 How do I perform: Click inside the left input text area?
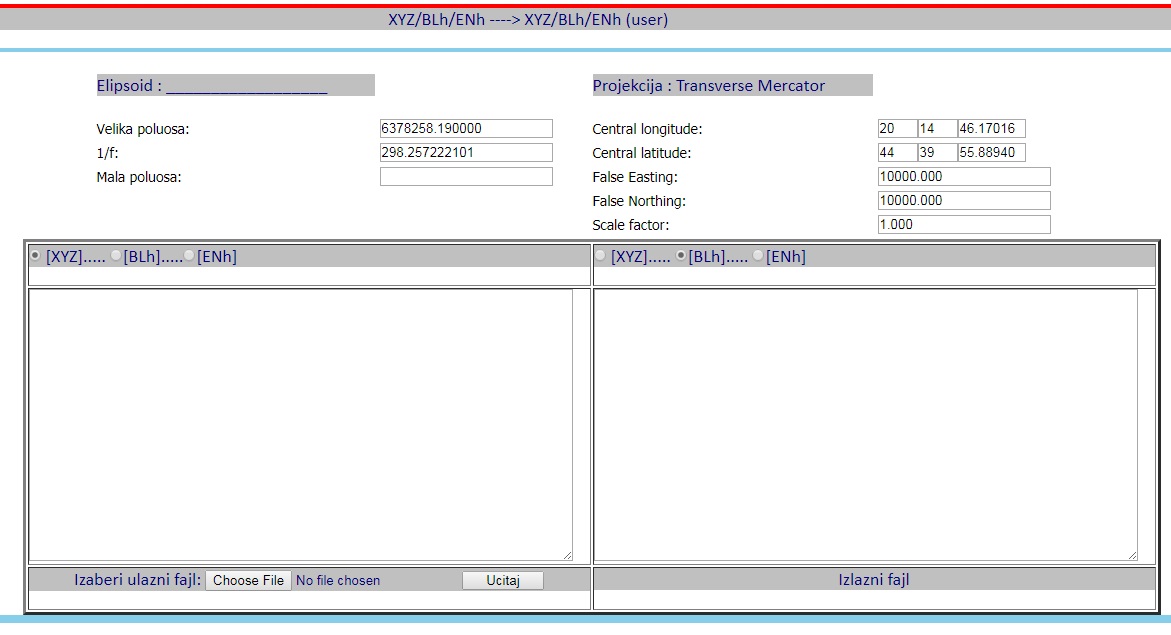click(x=300, y=425)
